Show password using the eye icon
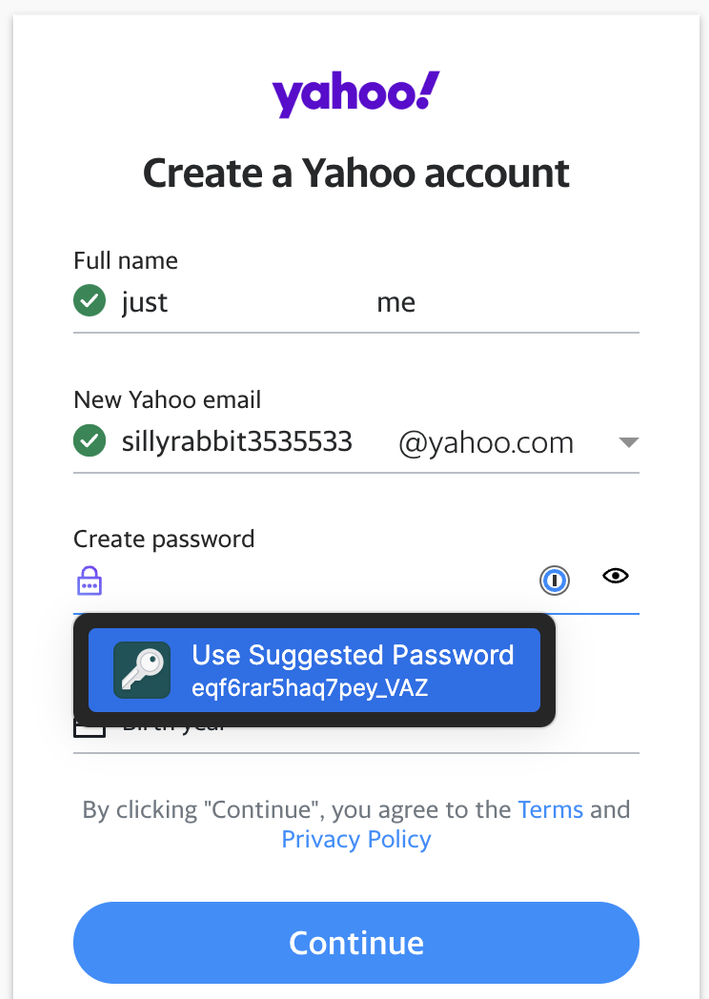709x999 pixels. [x=615, y=576]
